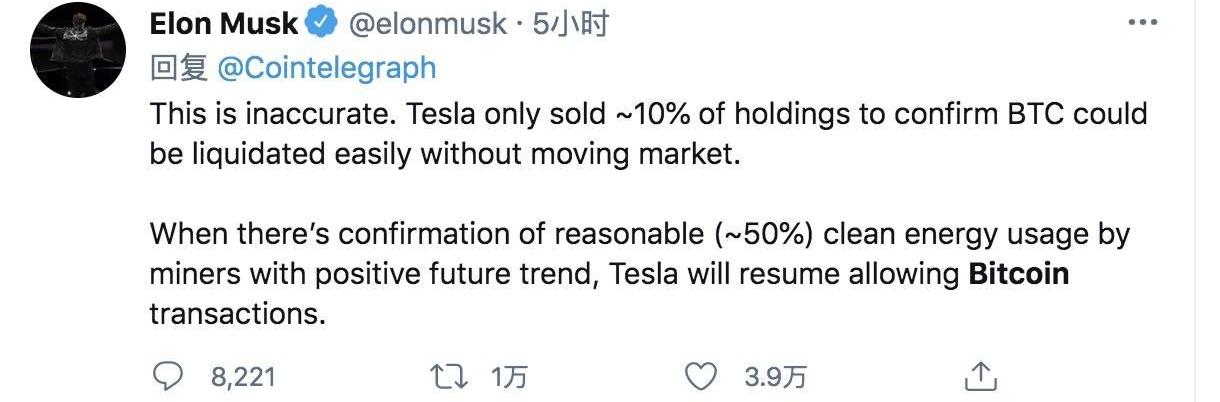Click the 3.9万 like count
Image resolution: width=1220 pixels, height=402 pixels.
click(x=776, y=377)
